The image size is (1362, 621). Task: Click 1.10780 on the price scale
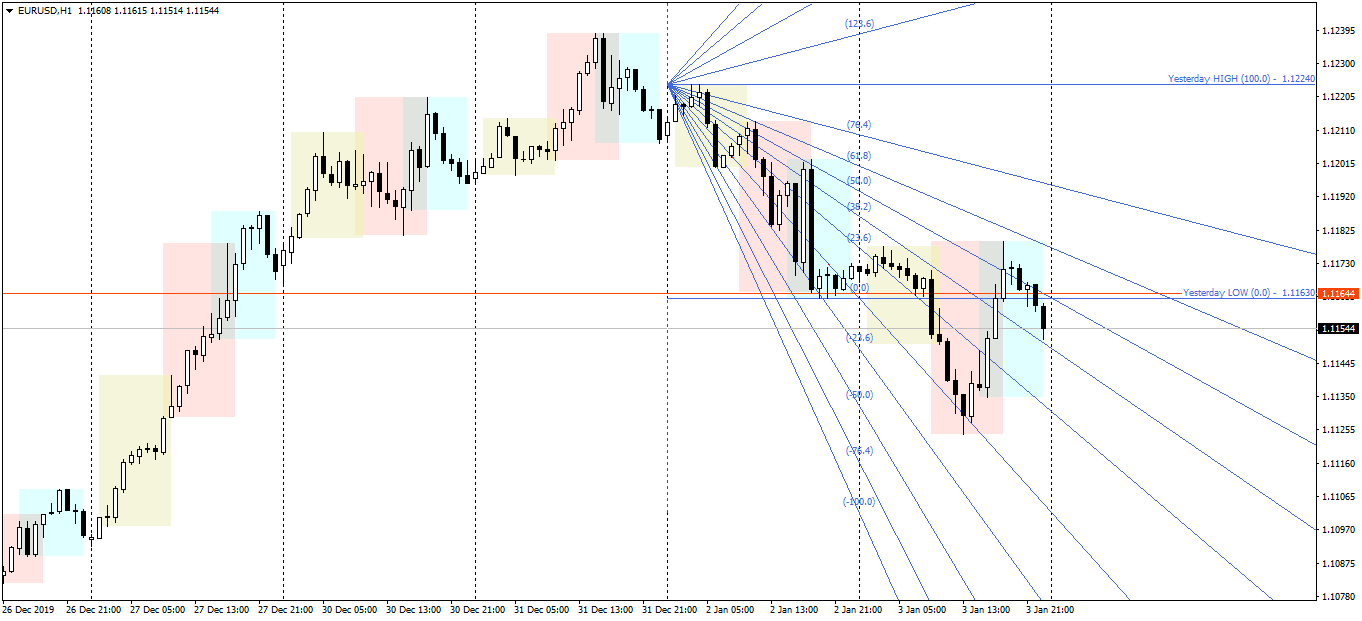pyautogui.click(x=1337, y=597)
